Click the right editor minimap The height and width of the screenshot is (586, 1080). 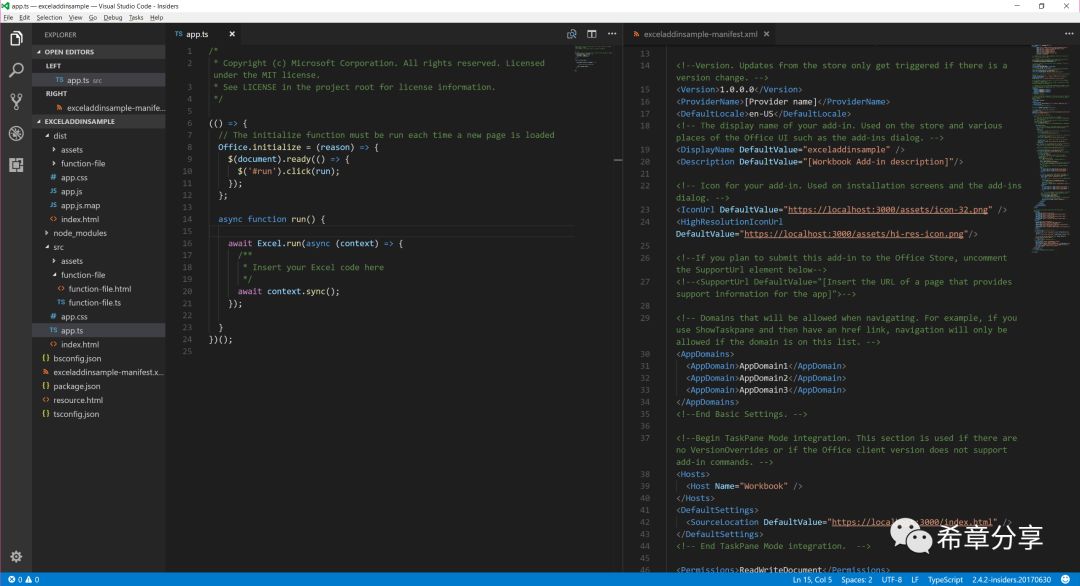[1051, 148]
